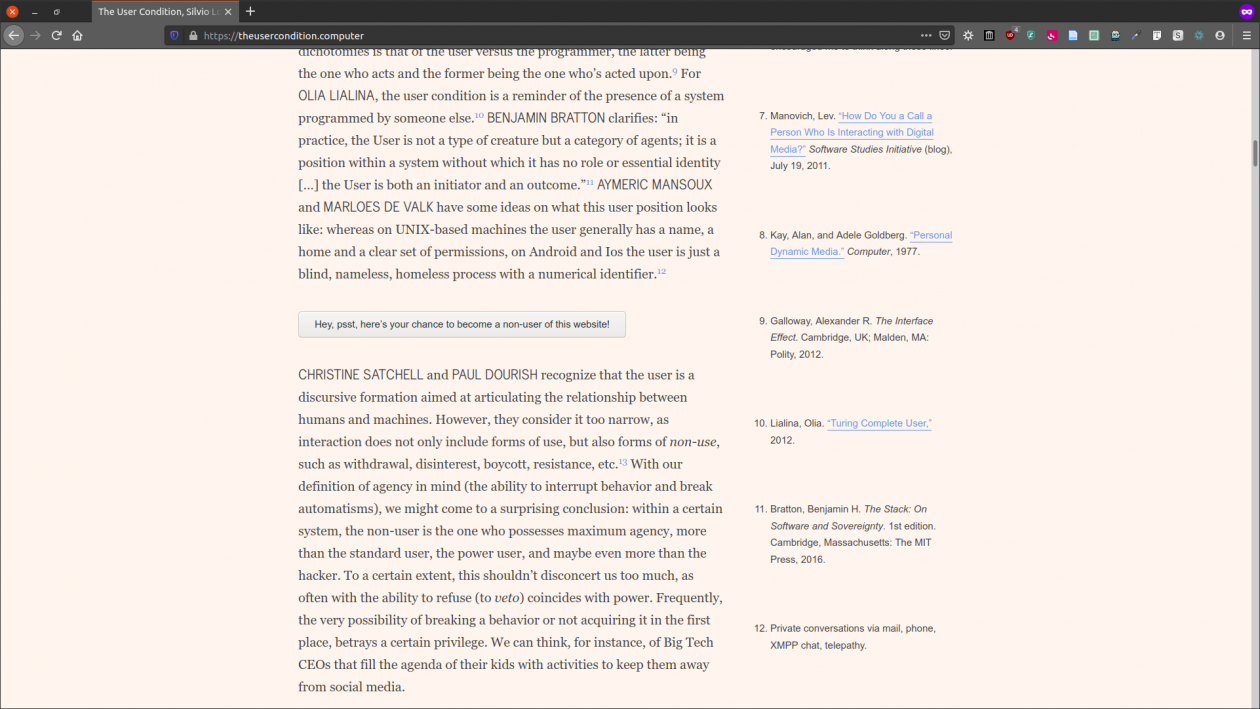Image resolution: width=1260 pixels, height=709 pixels.
Task: Click the Firefox account avatar icon
Action: click(x=1219, y=35)
